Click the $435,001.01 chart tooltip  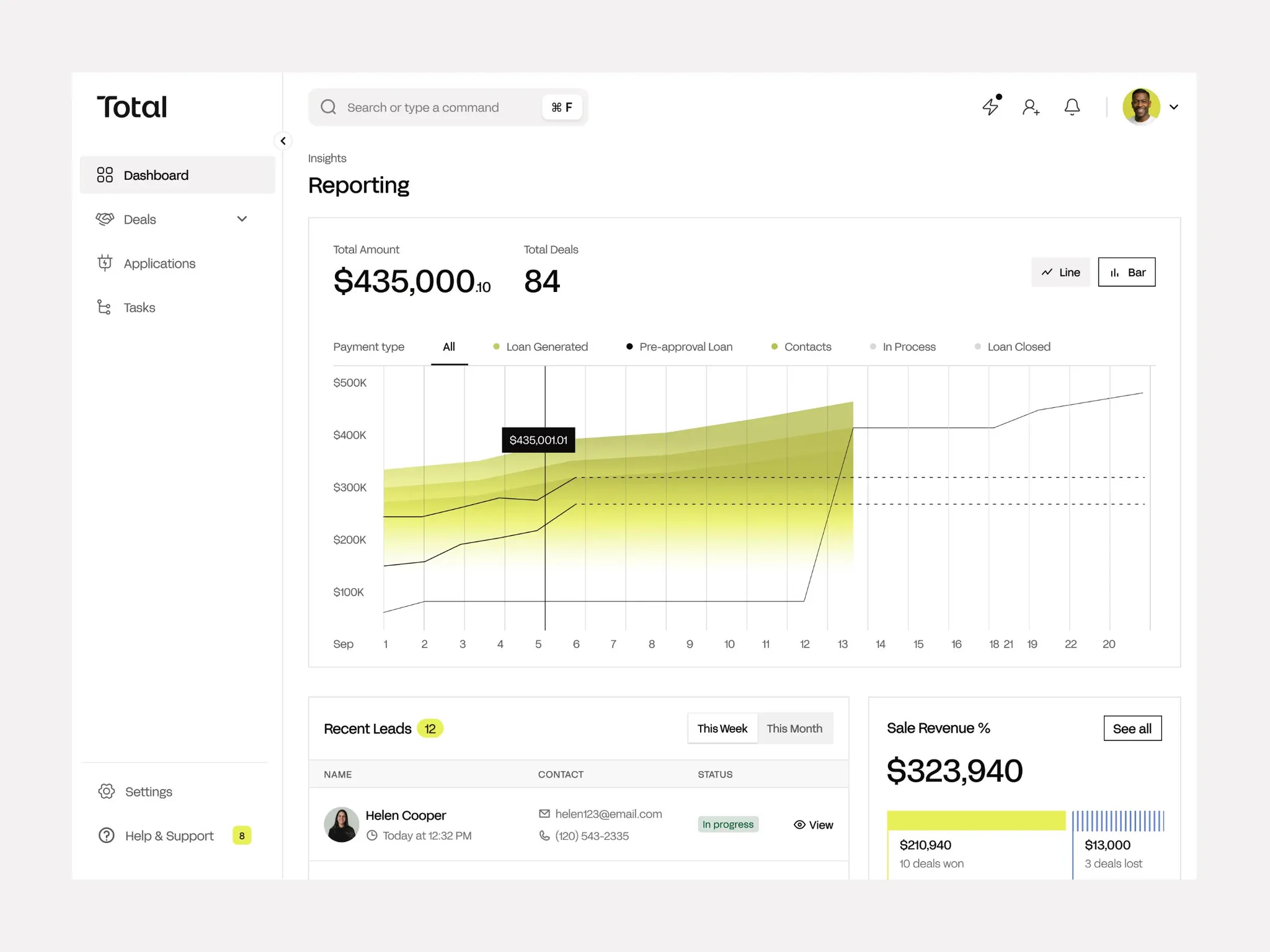[538, 440]
